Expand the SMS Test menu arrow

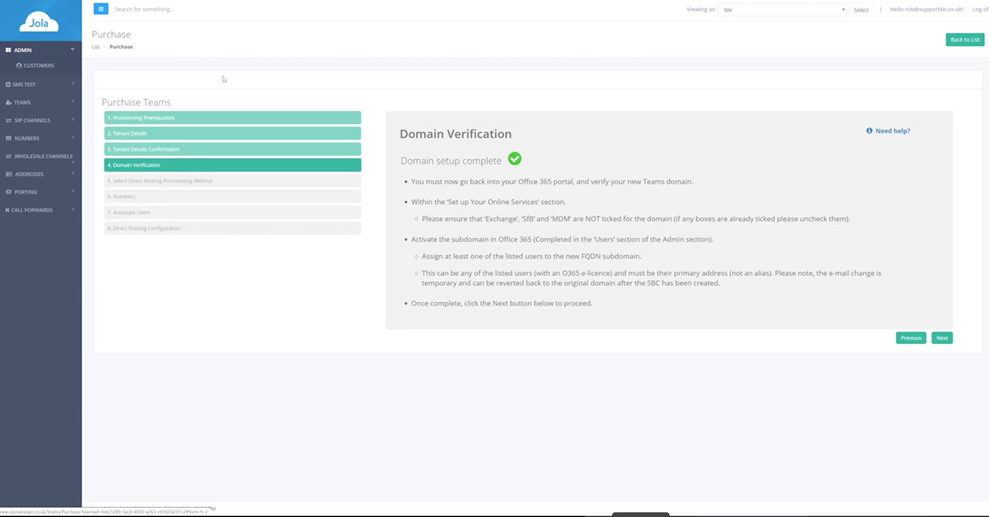73,84
